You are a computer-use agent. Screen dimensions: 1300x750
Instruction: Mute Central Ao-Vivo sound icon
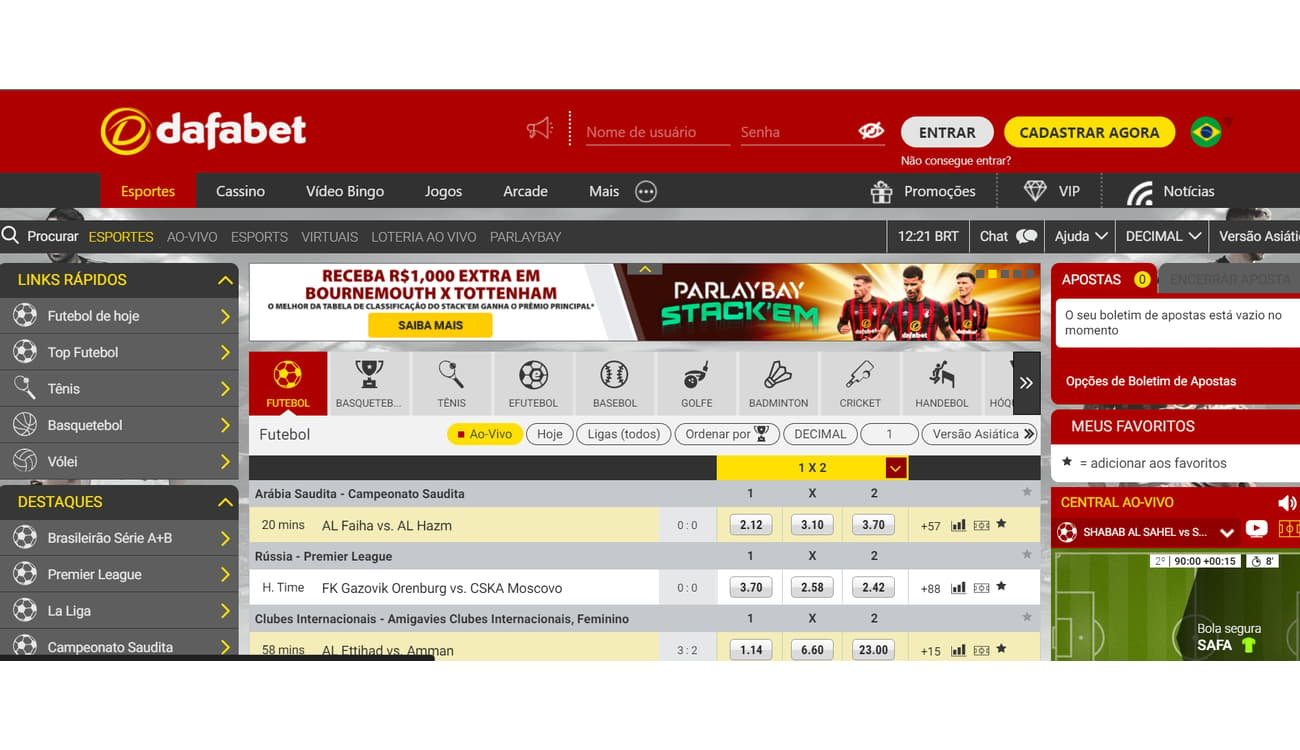tap(1287, 503)
